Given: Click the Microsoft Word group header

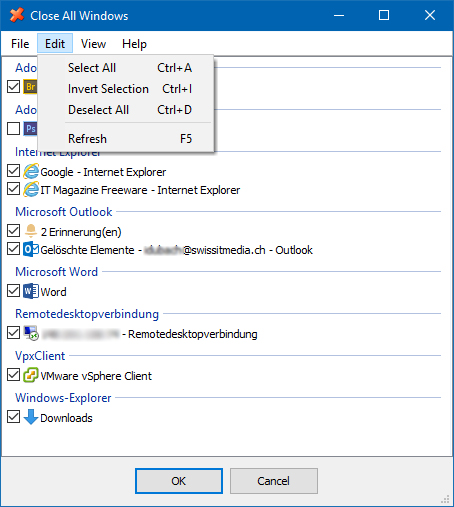Looking at the screenshot, I should 57,272.
